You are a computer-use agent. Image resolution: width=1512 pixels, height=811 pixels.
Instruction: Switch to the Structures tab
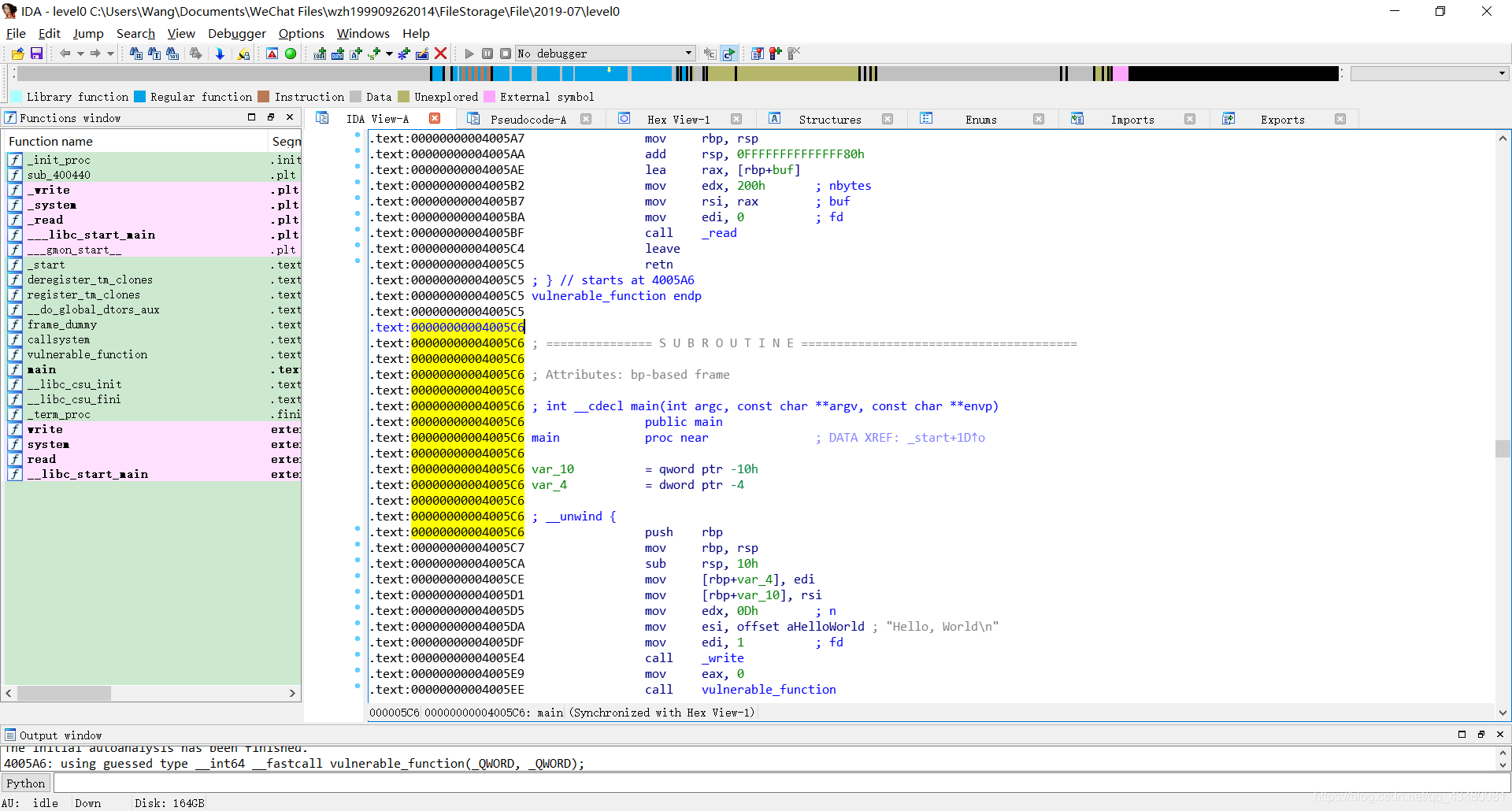[x=830, y=120]
